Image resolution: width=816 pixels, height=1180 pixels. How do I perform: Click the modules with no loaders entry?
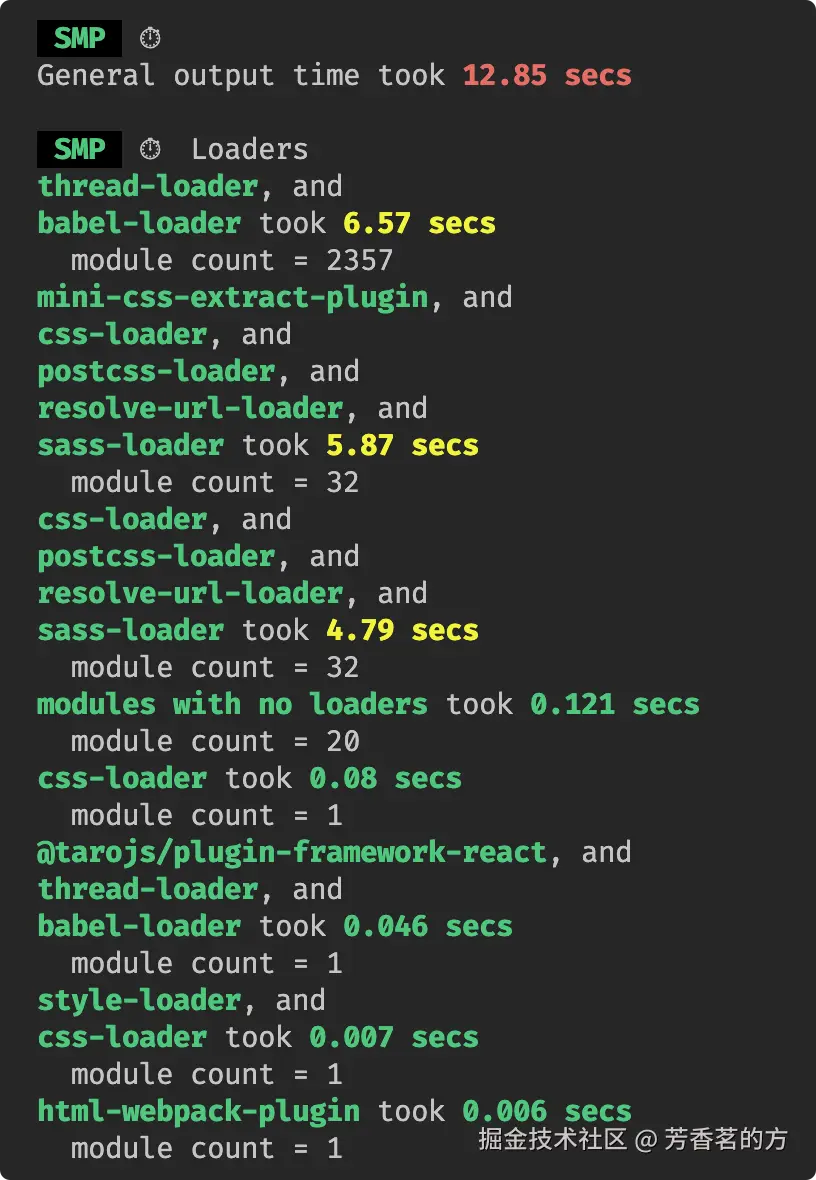(232, 704)
